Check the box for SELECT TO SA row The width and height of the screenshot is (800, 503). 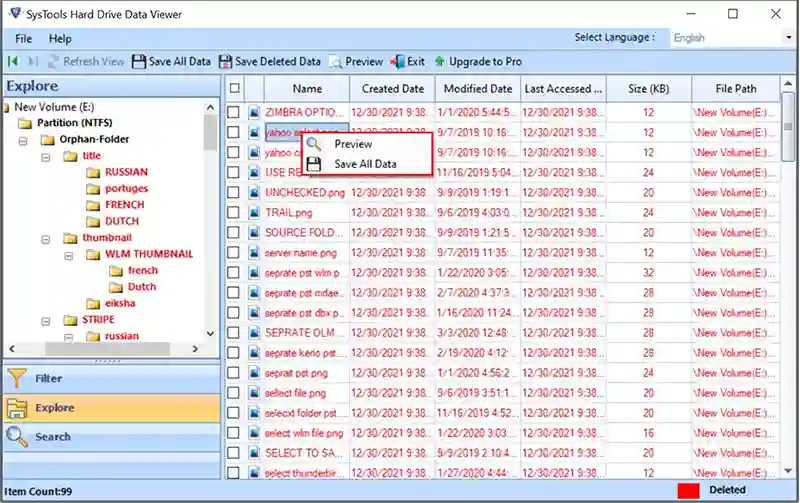[233, 453]
